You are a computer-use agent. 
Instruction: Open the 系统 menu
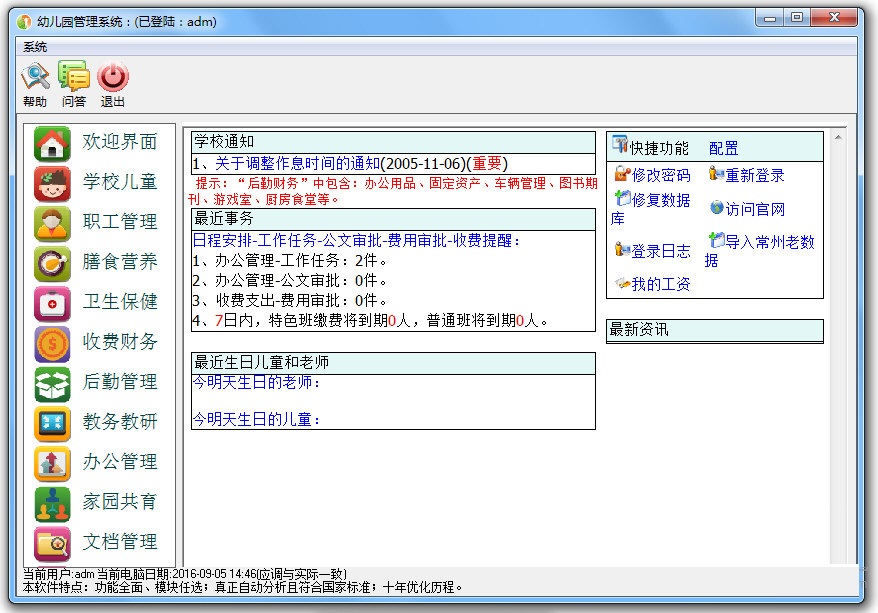point(35,47)
